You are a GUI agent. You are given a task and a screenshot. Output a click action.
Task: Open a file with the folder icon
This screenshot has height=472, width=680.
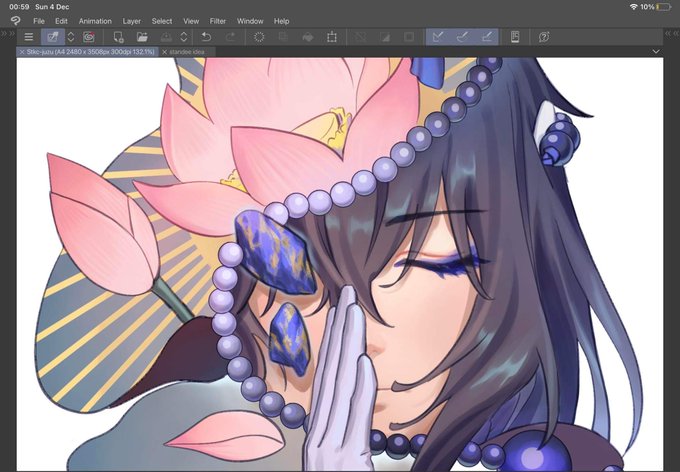[142, 37]
